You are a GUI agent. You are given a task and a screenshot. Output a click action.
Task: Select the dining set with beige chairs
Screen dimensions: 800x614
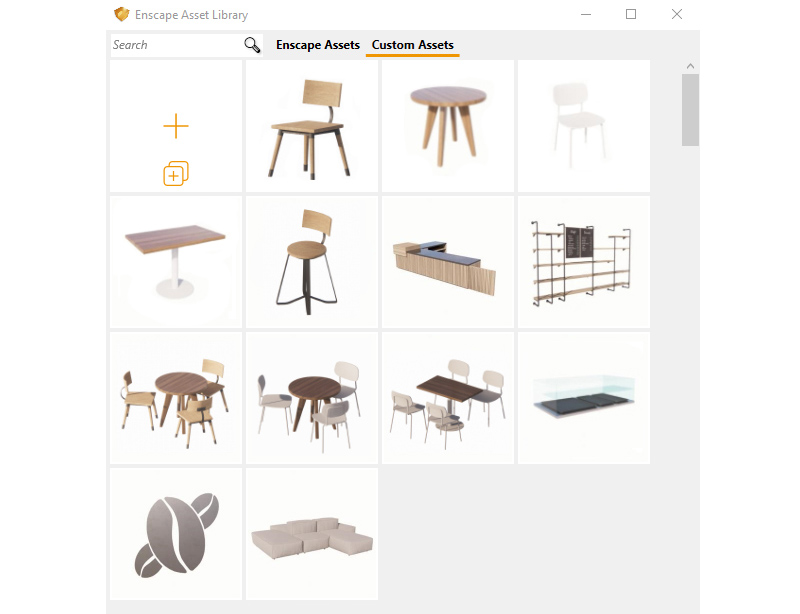click(x=311, y=398)
